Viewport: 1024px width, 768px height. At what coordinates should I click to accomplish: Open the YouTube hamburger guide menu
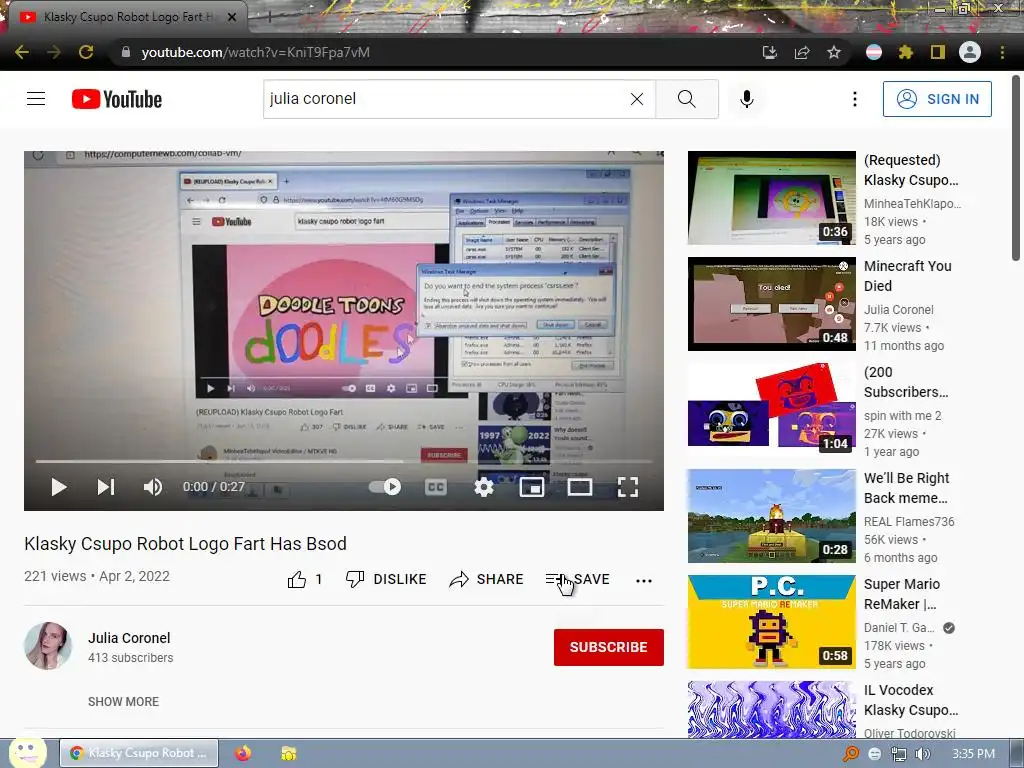coord(36,99)
